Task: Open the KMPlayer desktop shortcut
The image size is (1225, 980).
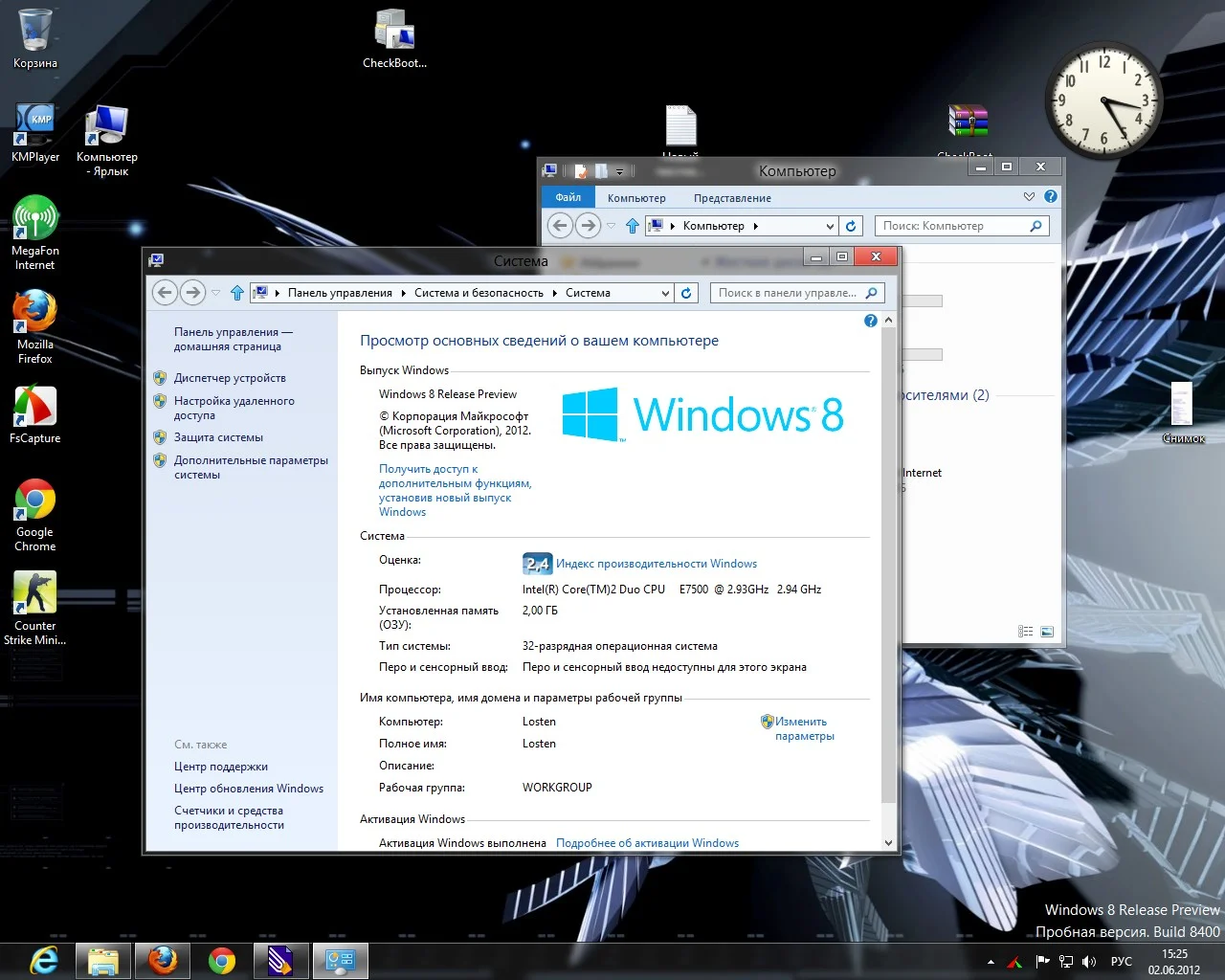Action: 35,127
